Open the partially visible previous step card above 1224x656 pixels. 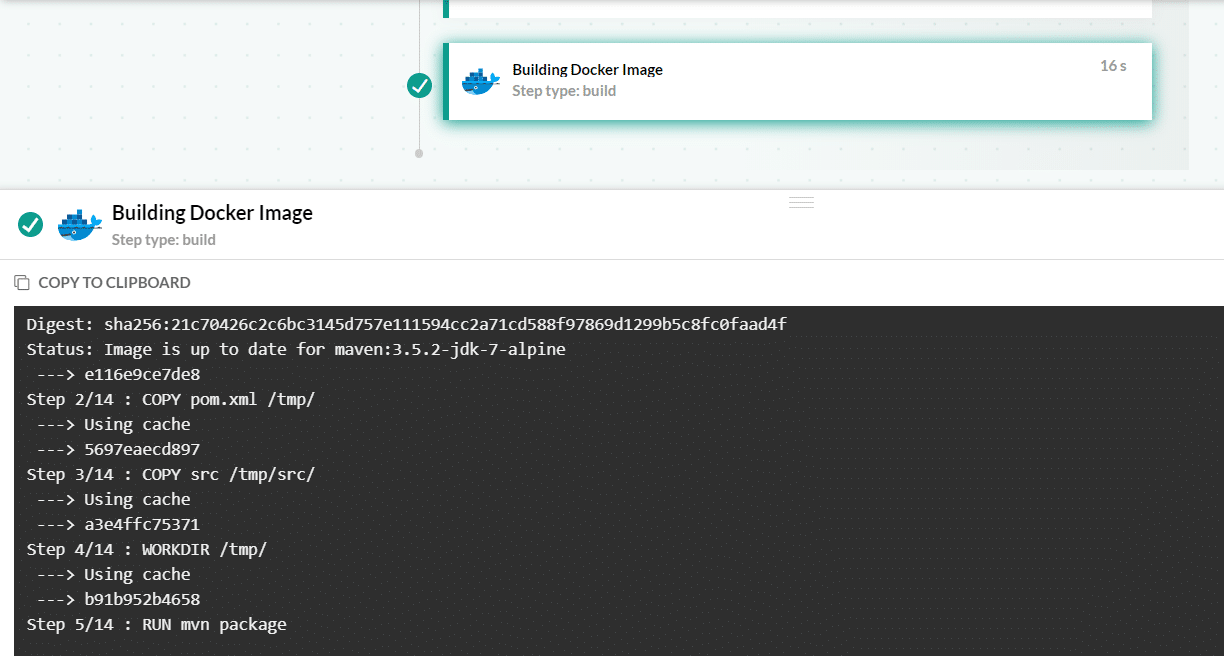(x=798, y=9)
